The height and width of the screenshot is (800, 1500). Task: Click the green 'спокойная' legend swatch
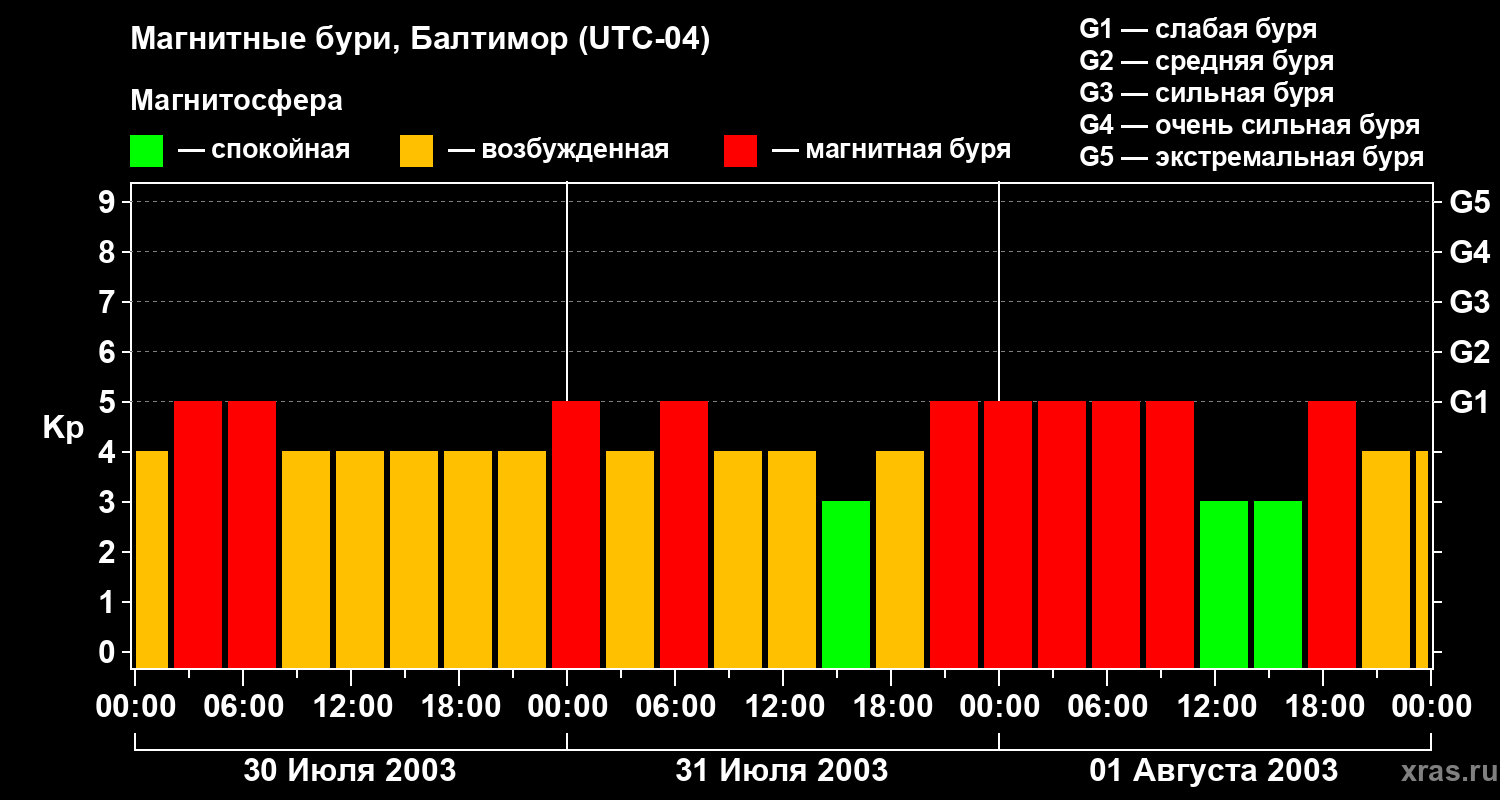(x=146, y=151)
